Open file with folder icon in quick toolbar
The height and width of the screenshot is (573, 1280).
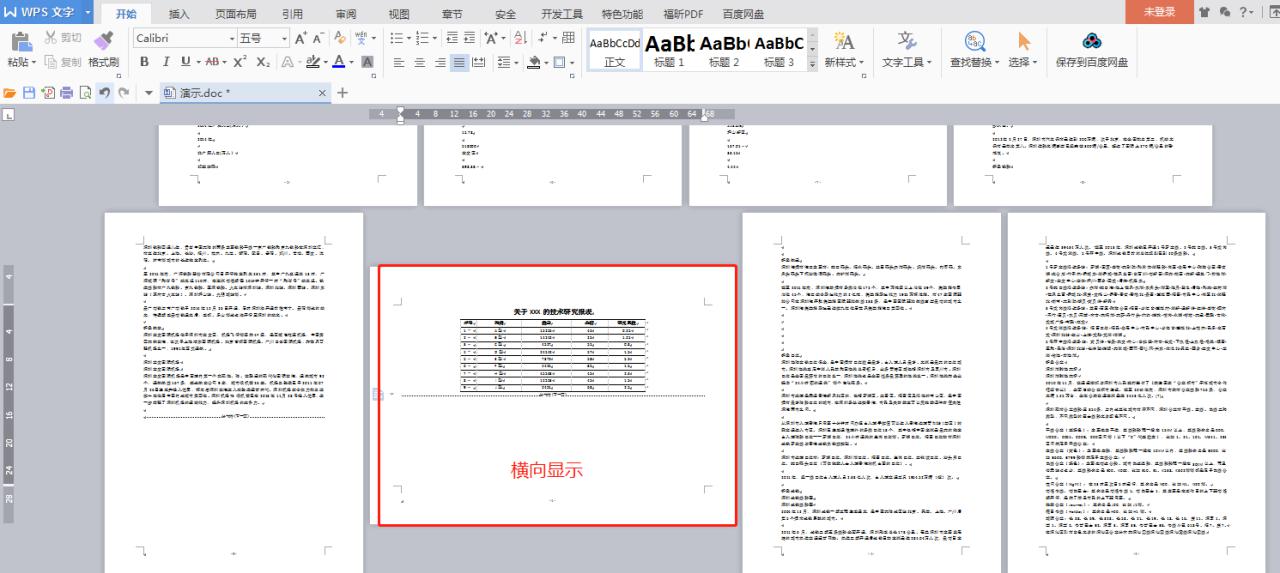pos(10,92)
